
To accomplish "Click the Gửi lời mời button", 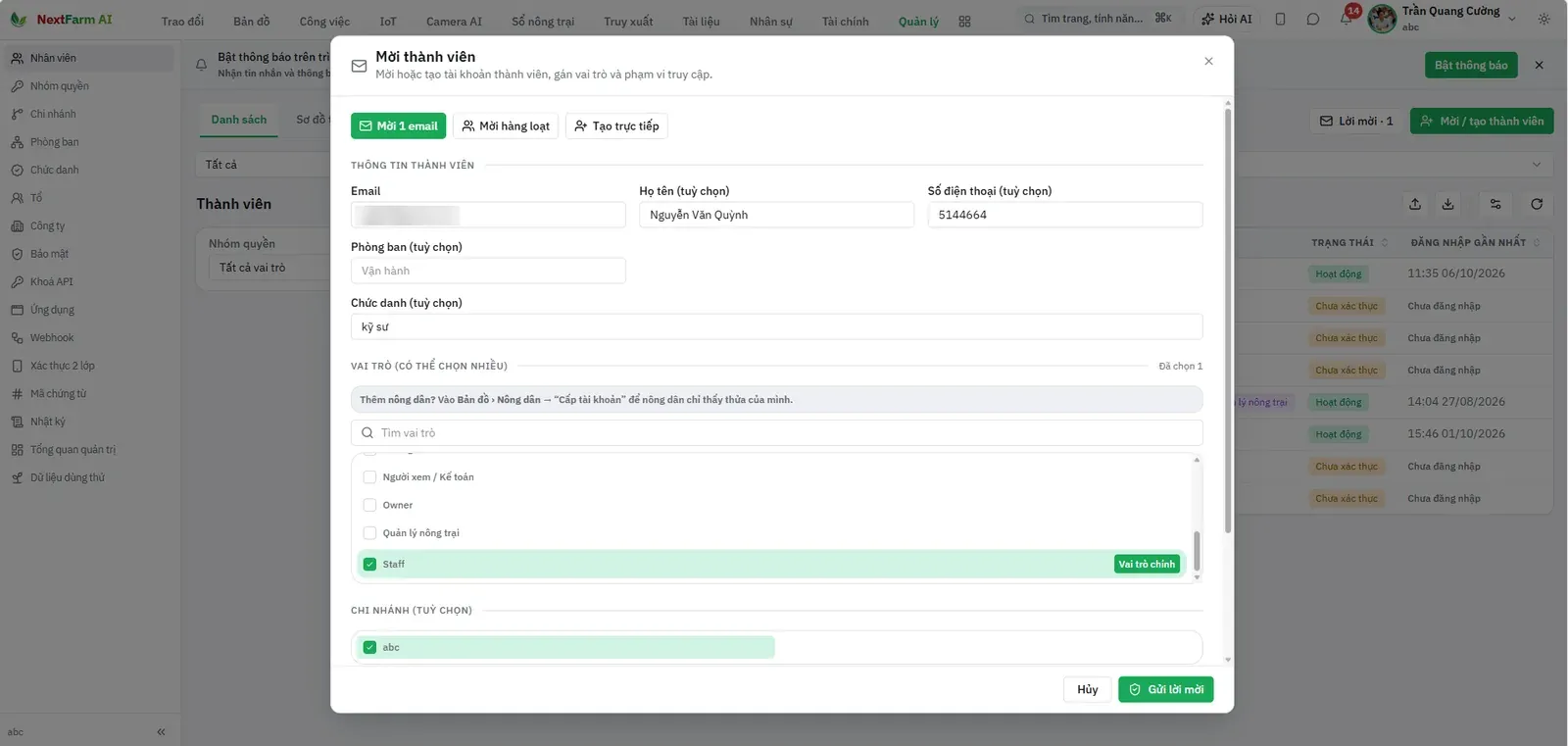I will tap(1166, 689).
